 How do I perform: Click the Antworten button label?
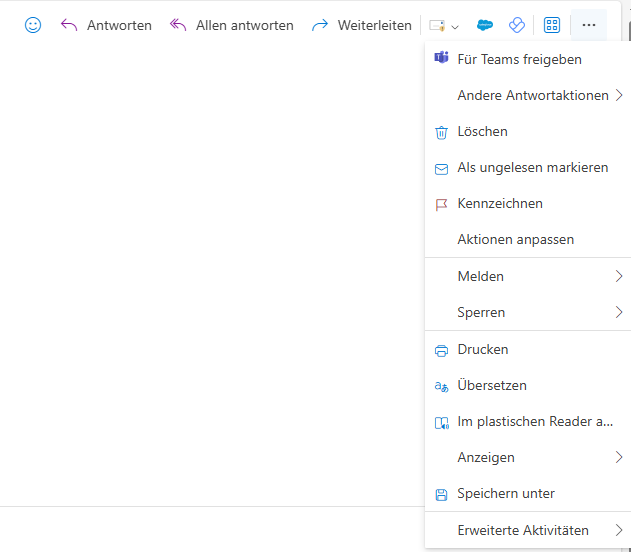click(120, 25)
